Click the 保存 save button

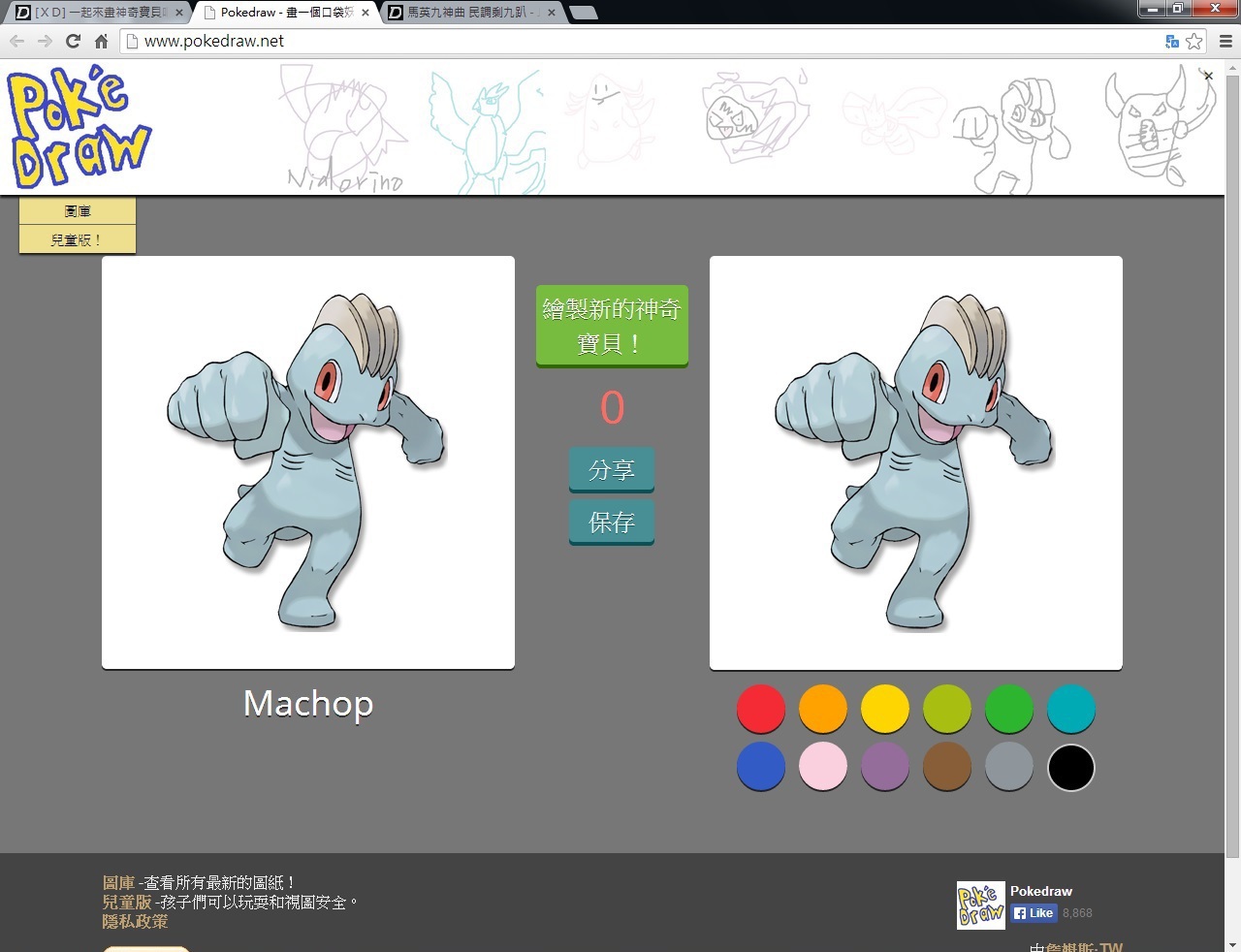point(612,523)
